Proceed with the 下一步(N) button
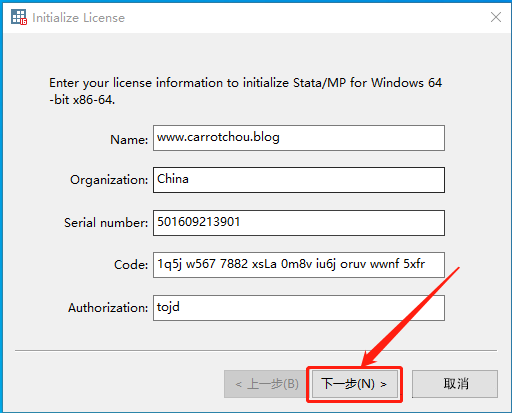 (355, 384)
